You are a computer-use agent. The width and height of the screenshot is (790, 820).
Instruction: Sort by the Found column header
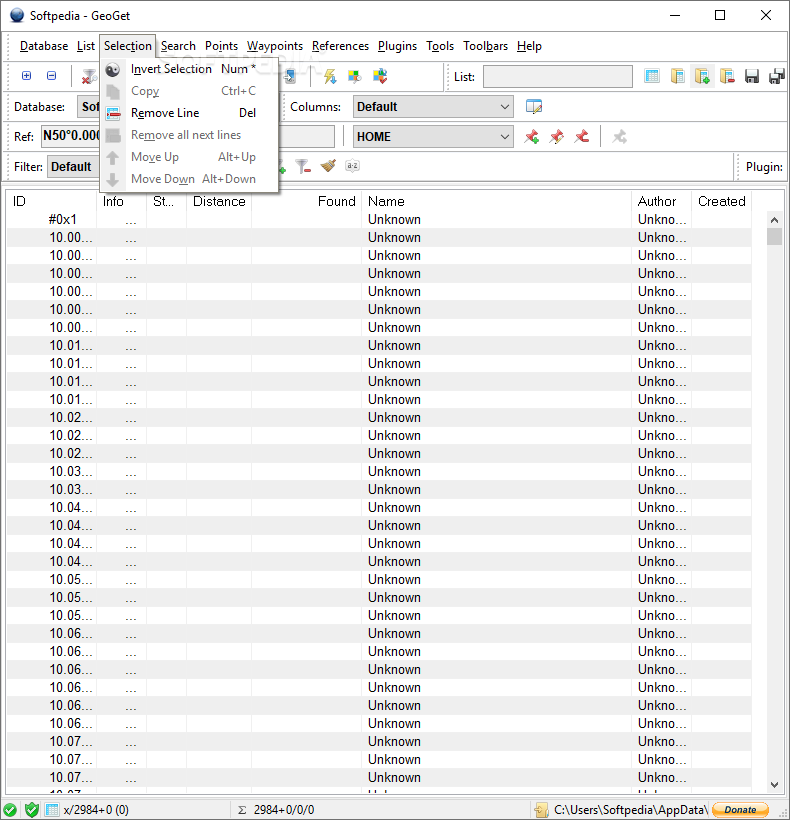coord(306,201)
